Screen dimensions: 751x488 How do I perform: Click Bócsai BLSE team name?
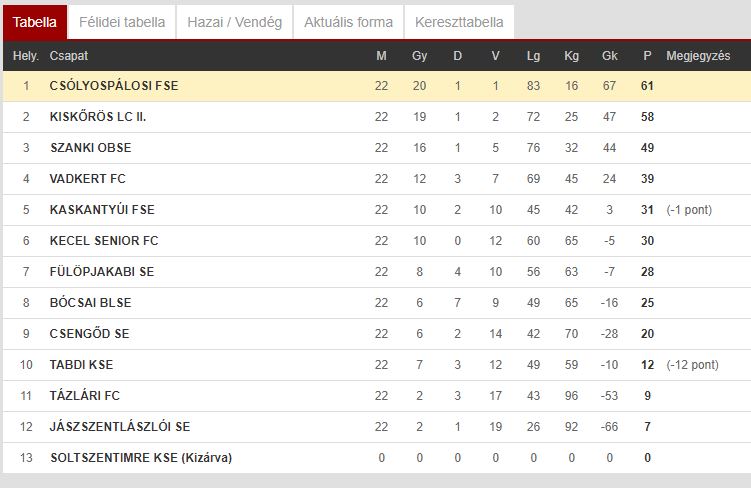[91, 303]
